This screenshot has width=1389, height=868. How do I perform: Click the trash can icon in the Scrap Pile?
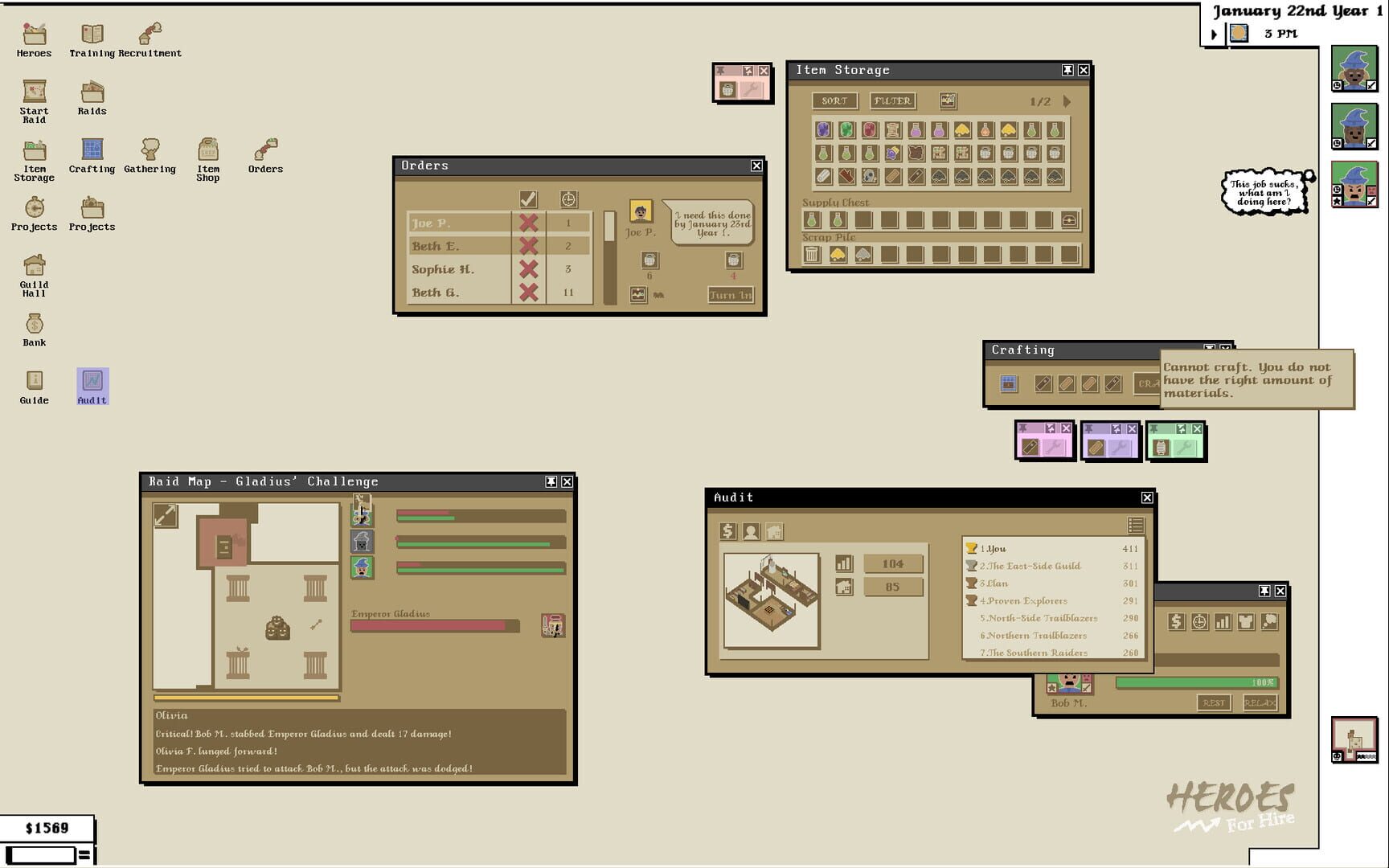tap(812, 254)
